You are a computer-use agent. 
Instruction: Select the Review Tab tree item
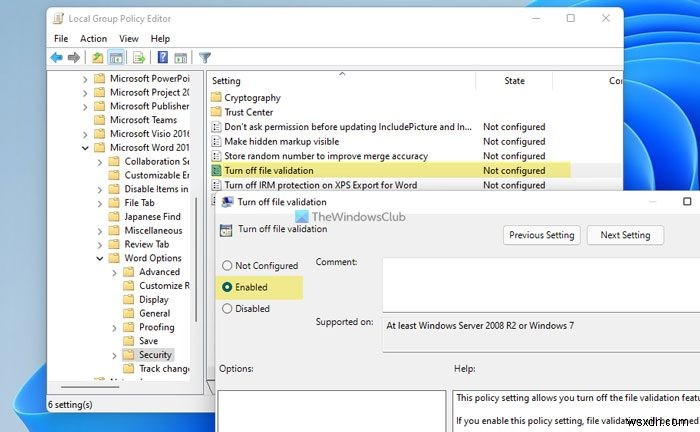(x=146, y=244)
